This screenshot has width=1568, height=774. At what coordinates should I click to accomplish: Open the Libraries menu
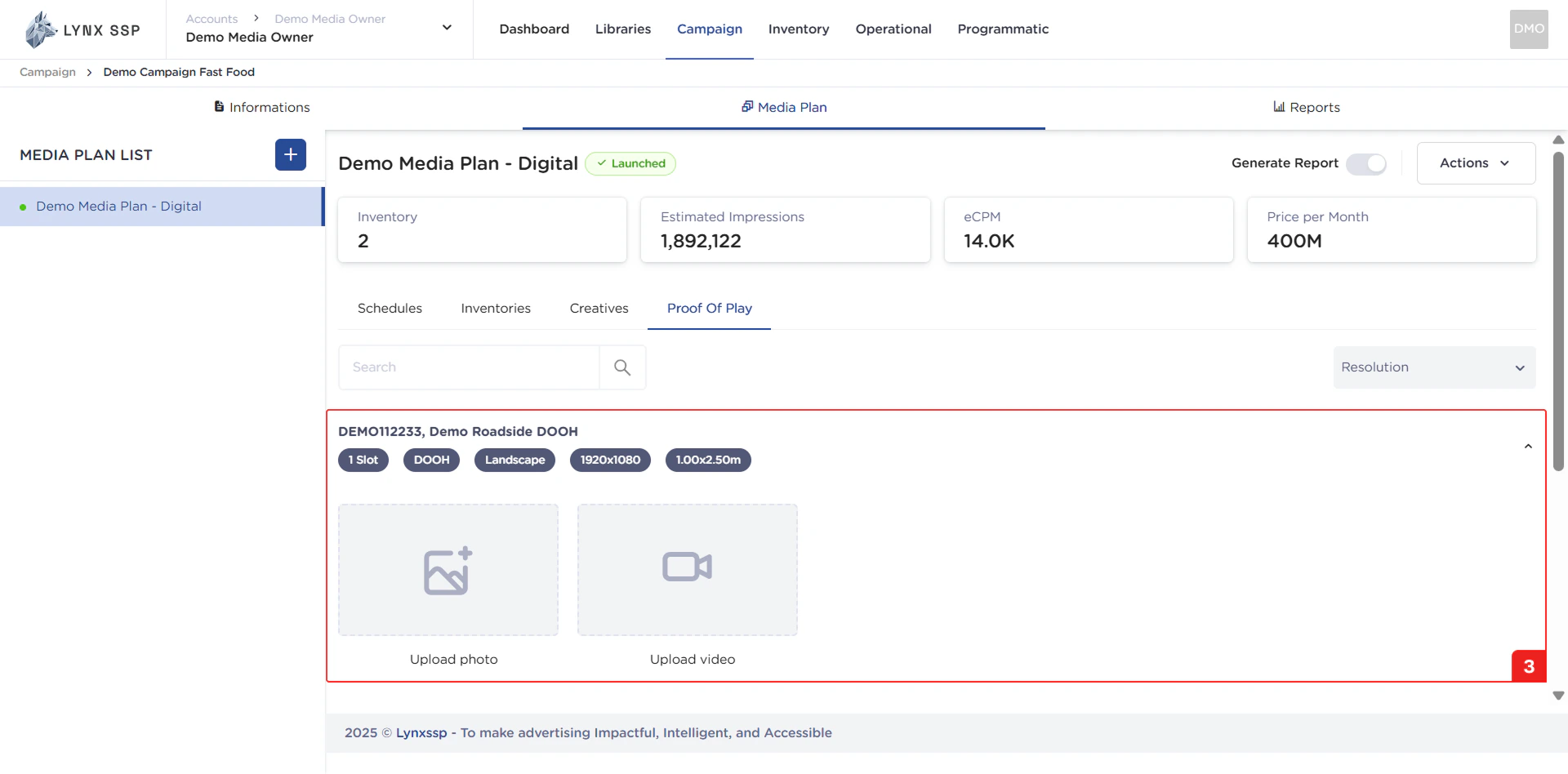[x=623, y=29]
